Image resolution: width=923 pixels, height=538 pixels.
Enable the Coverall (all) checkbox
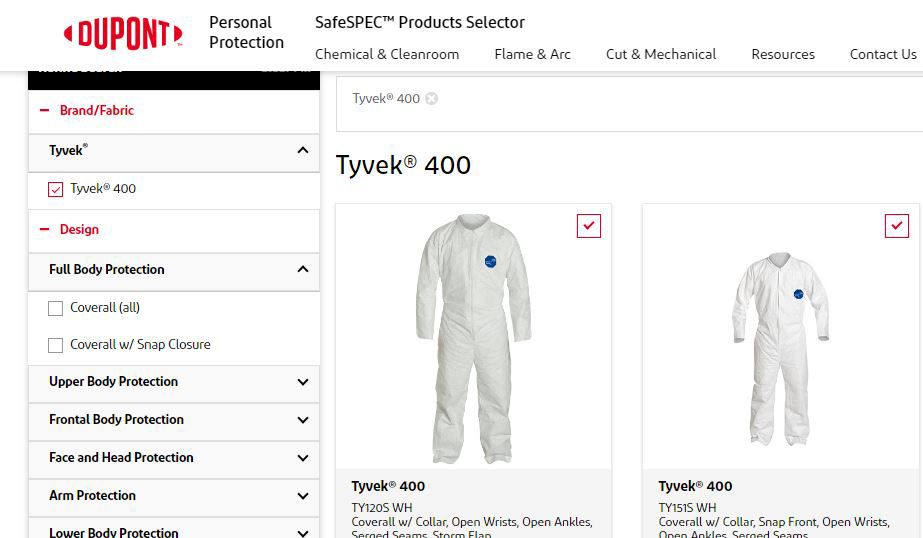56,308
